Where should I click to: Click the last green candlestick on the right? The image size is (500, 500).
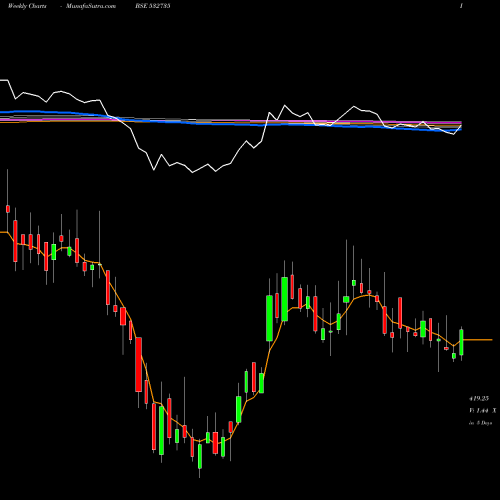[x=462, y=343]
